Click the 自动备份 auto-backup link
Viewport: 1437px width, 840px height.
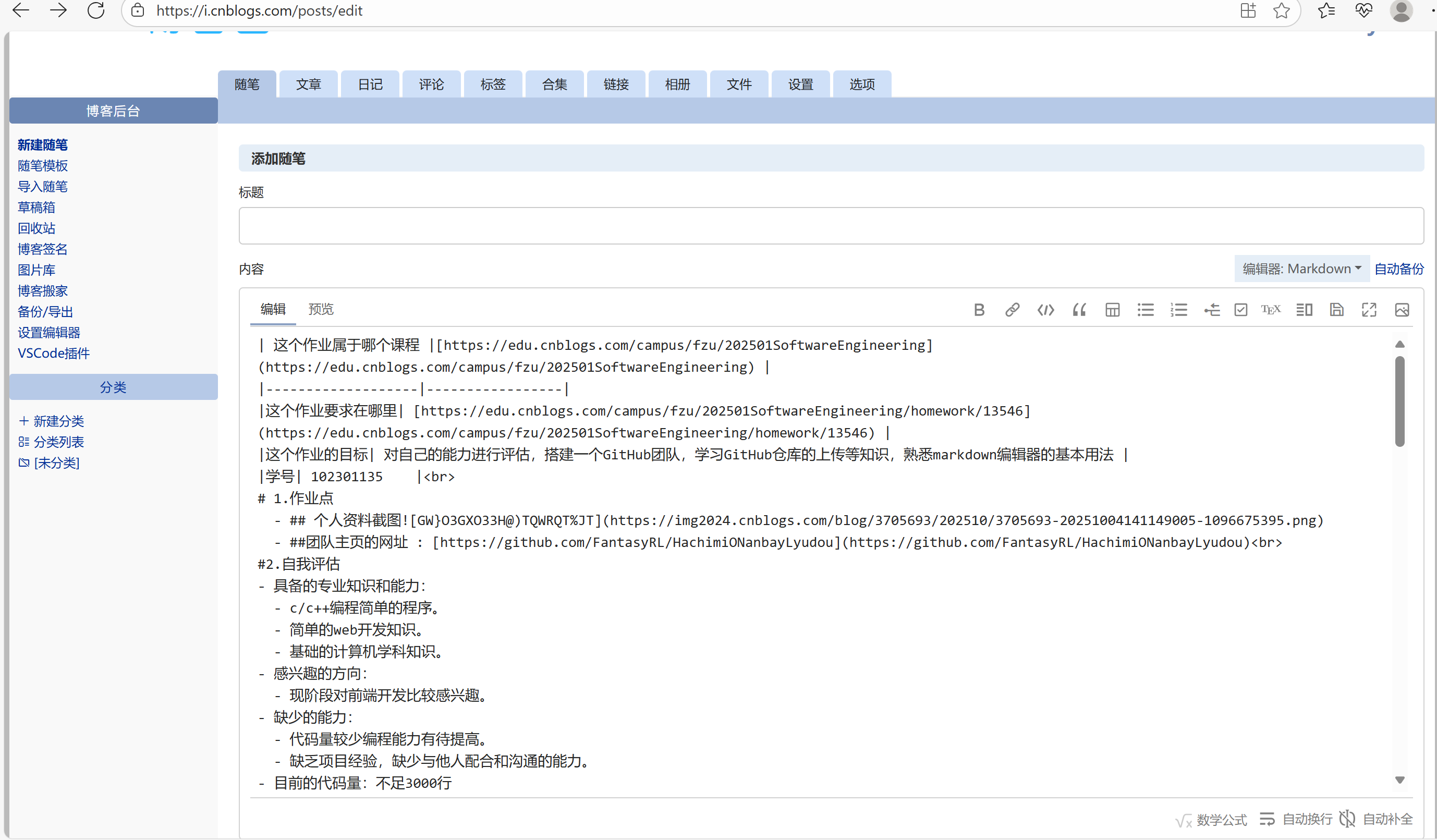(1399, 269)
